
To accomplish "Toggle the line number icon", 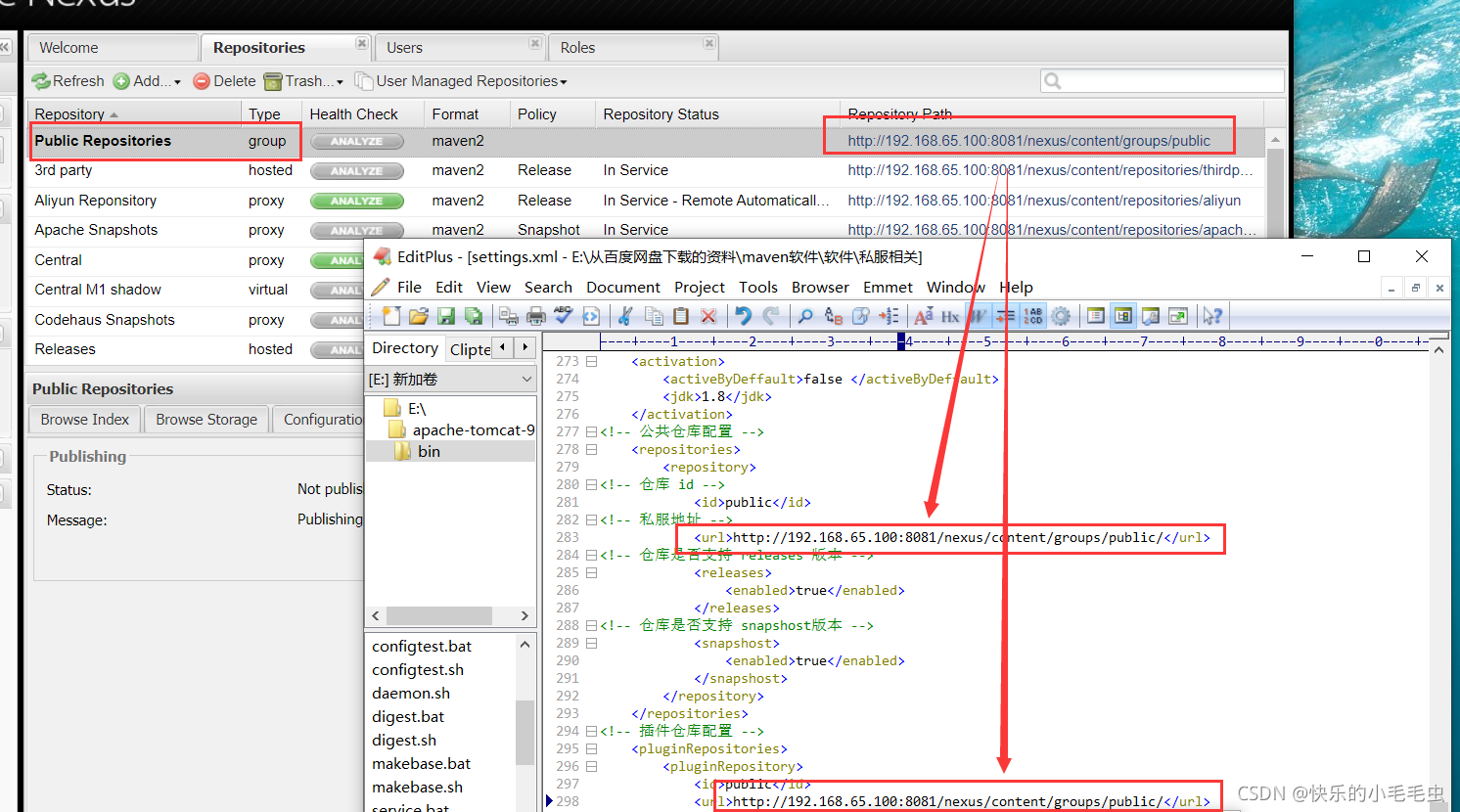I will [1033, 316].
